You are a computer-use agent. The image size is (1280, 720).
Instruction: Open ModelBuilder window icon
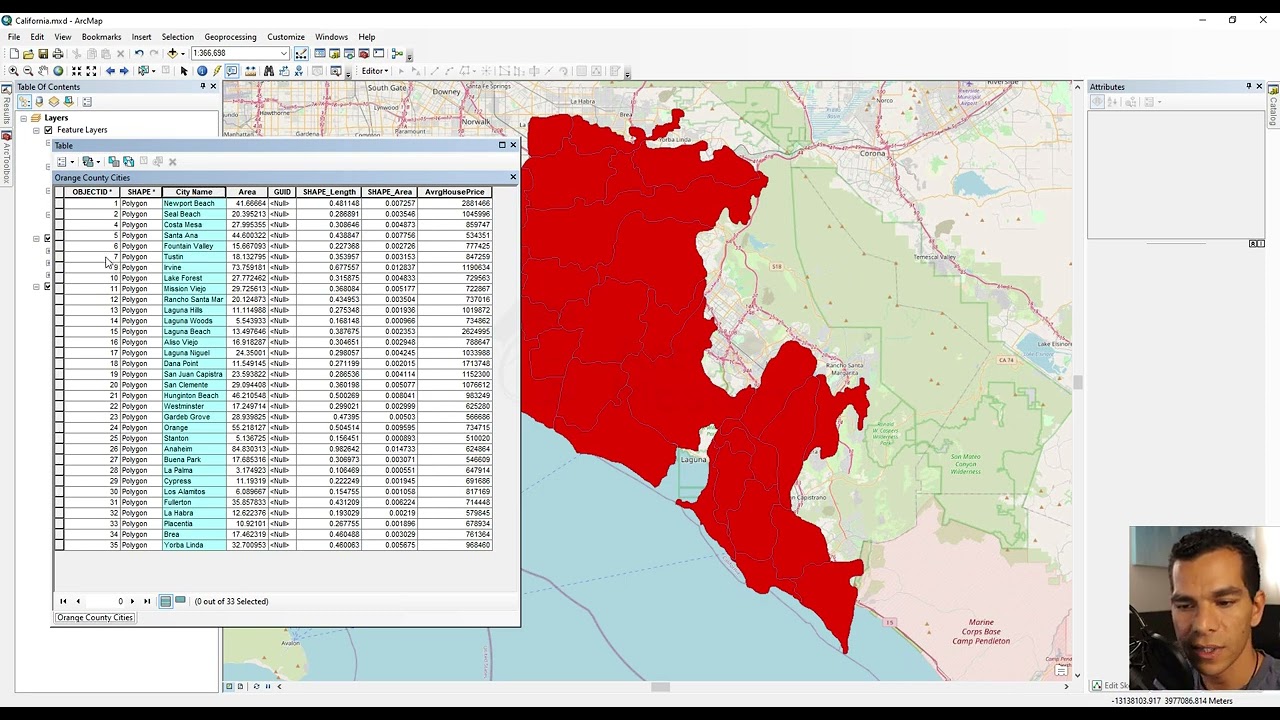tap(397, 53)
